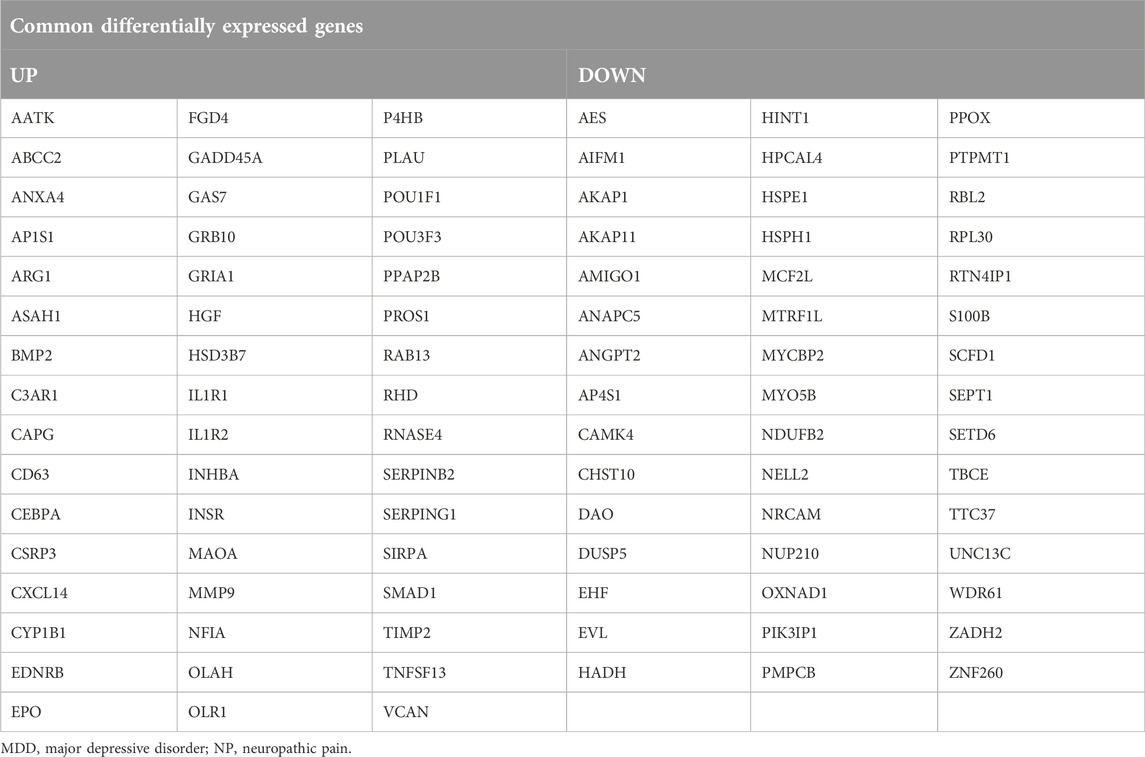Click the VCAN table cell
The height and width of the screenshot is (757, 1145).
pos(469,712)
